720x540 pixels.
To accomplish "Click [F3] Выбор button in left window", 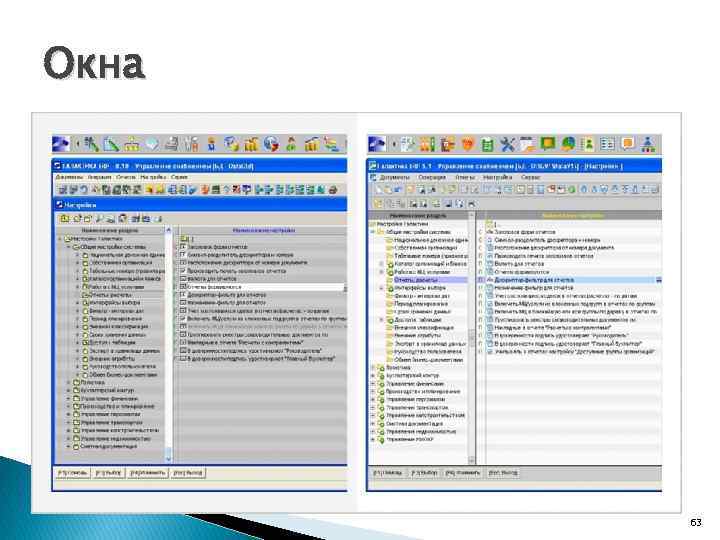I will pos(108,473).
